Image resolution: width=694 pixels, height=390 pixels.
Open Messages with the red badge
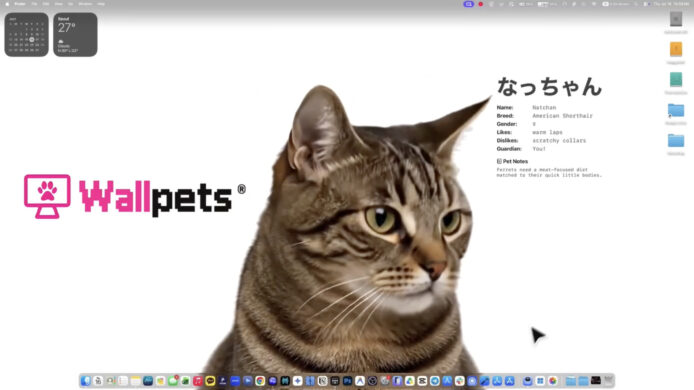173,381
